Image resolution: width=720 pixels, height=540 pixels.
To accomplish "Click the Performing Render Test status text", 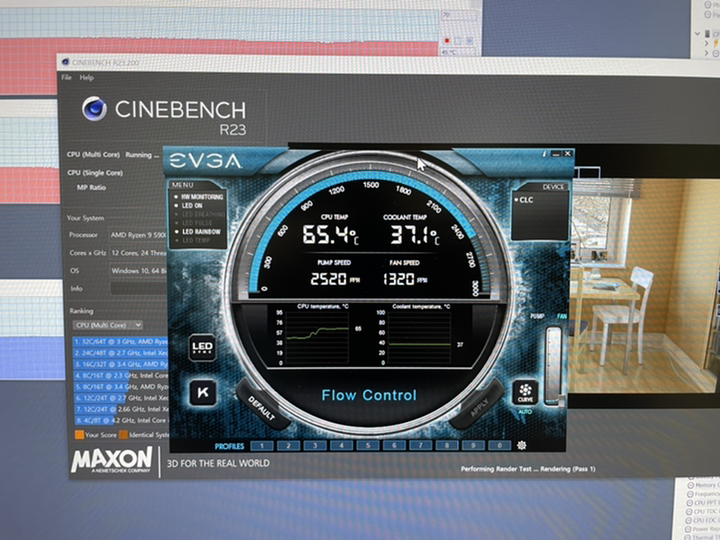I will point(528,469).
